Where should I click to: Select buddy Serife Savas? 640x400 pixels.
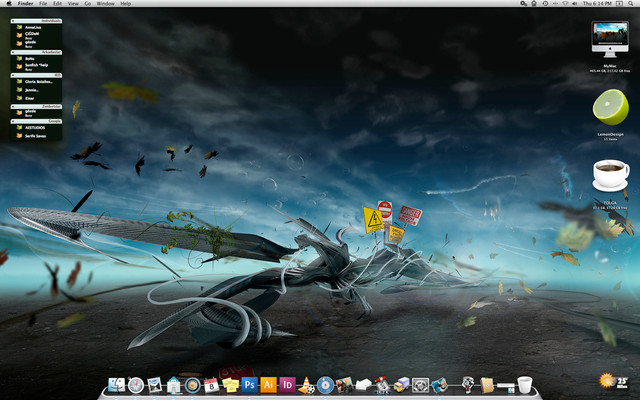click(36, 136)
